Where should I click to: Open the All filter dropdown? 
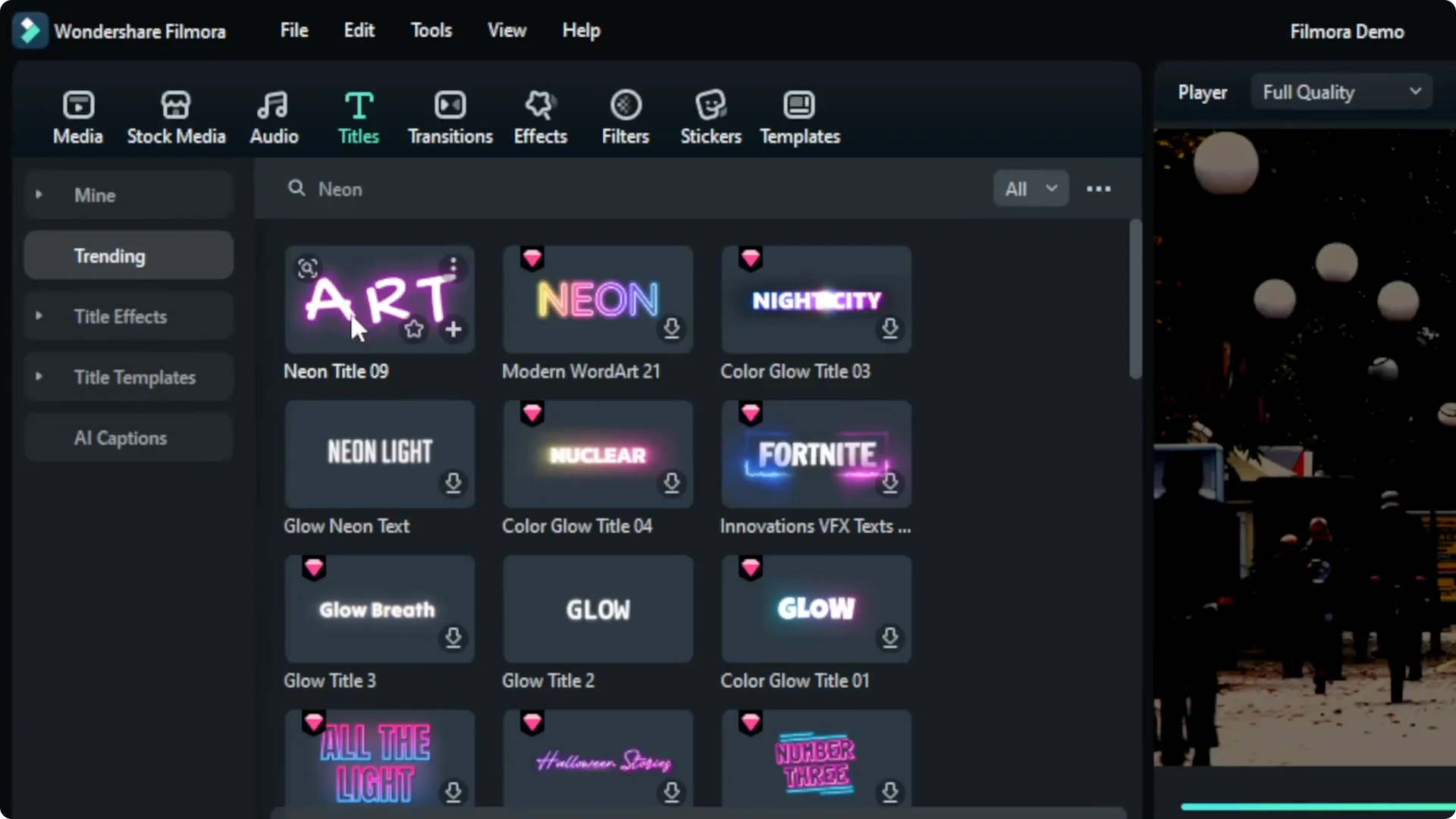[x=1030, y=189]
